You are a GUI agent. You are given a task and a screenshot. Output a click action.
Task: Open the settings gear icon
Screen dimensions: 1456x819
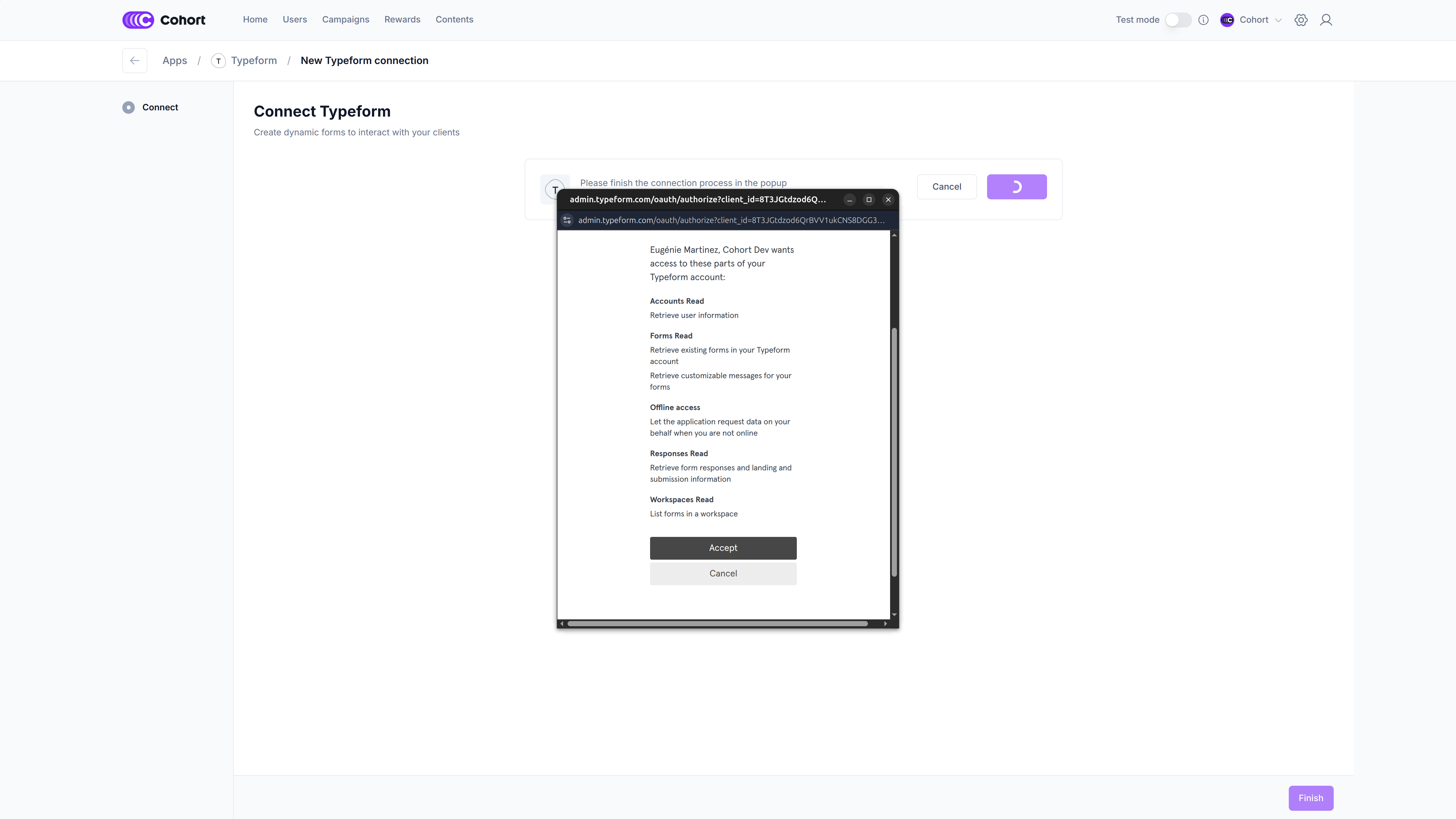[1300, 20]
